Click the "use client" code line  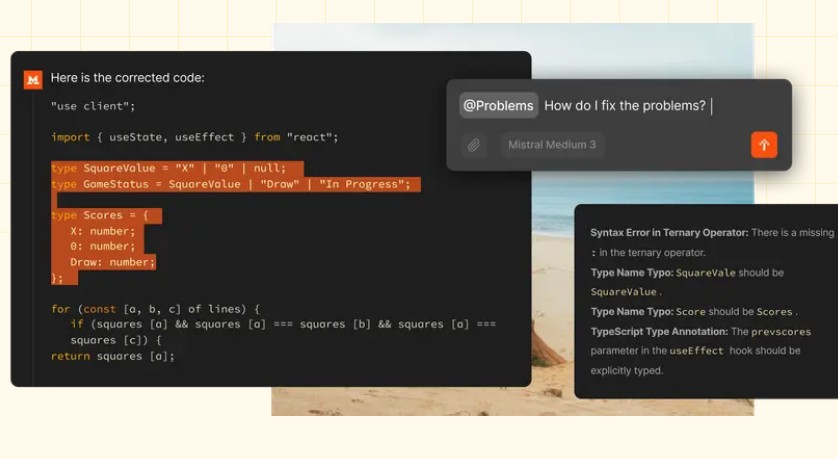(93, 105)
